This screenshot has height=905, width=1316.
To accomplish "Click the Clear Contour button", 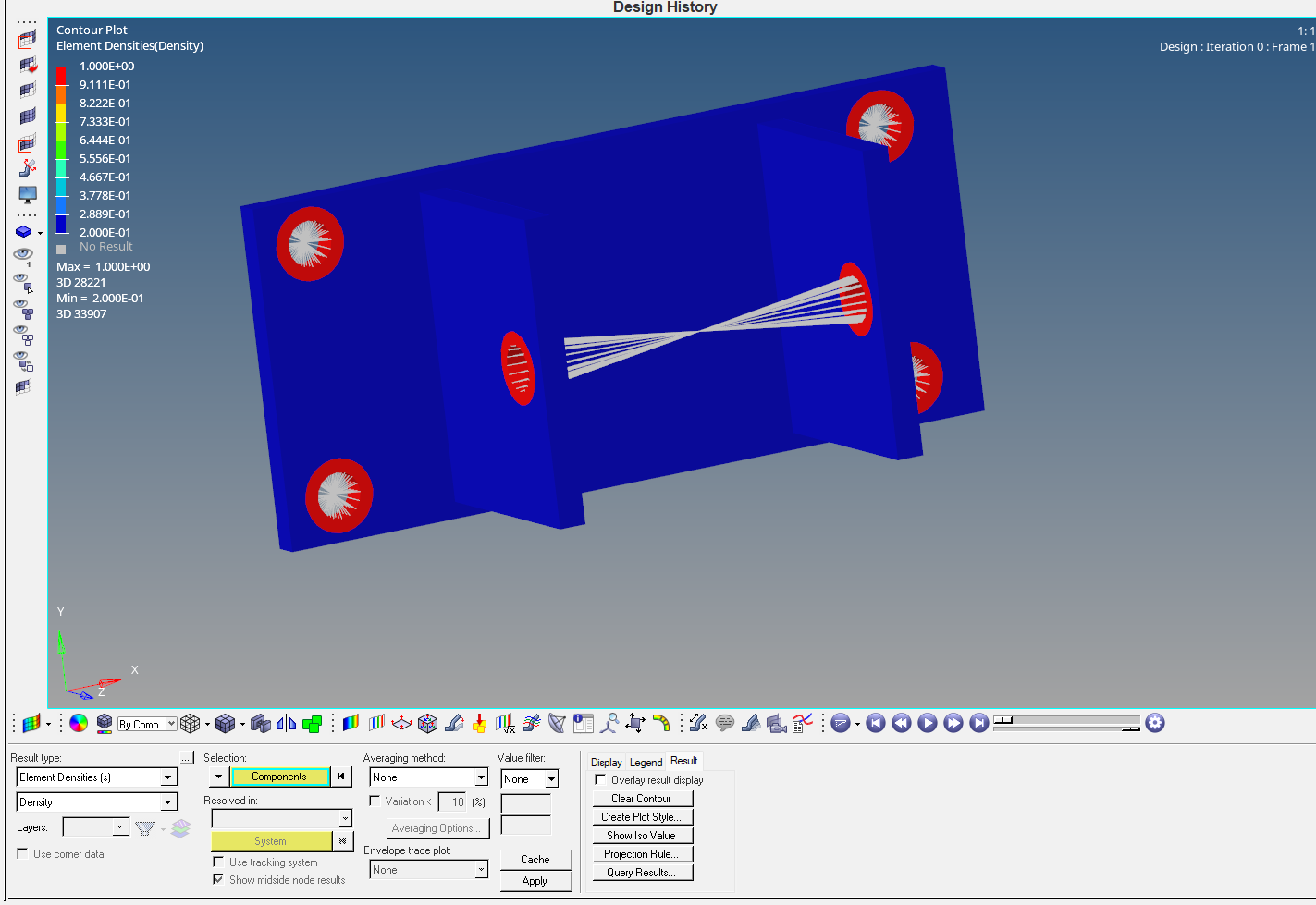I will (x=642, y=798).
